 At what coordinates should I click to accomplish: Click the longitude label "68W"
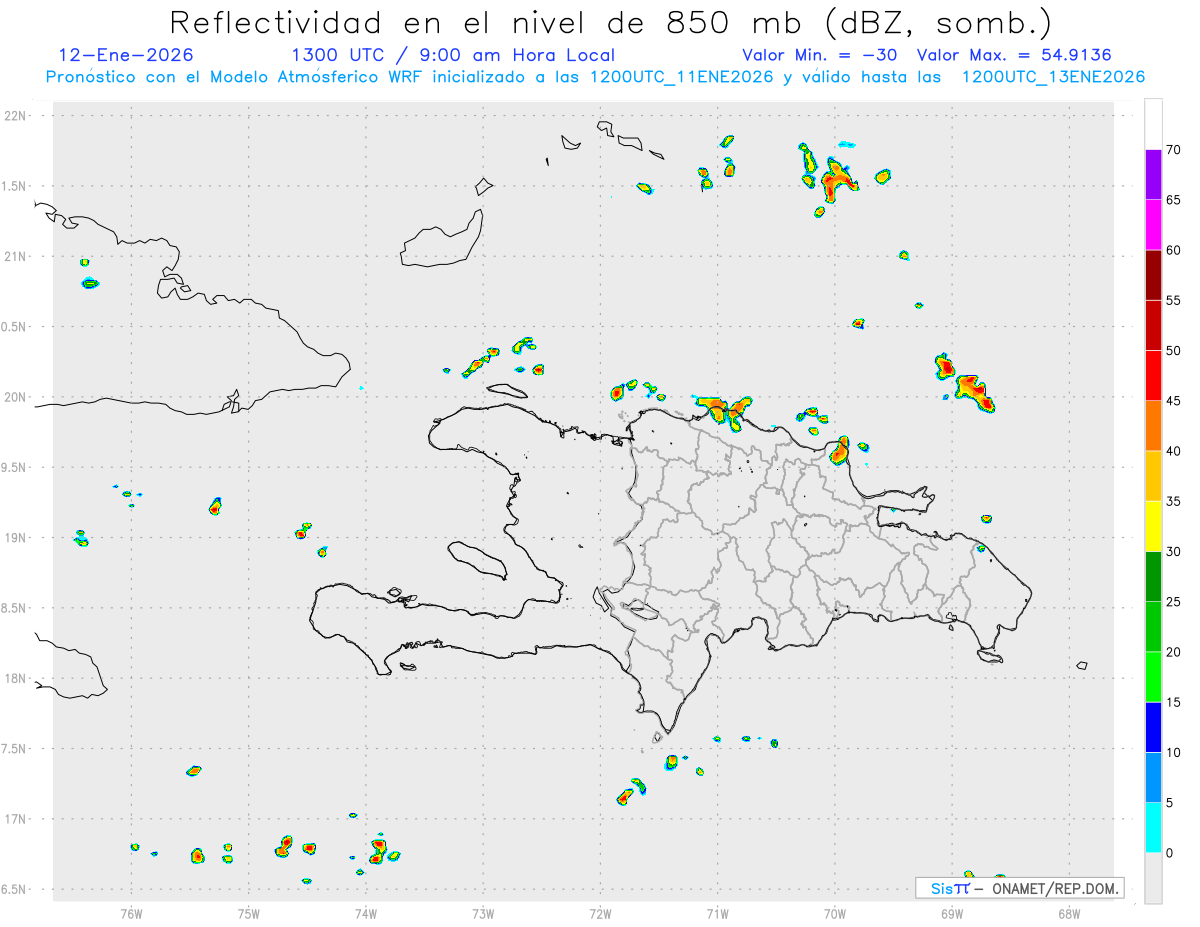click(1069, 913)
